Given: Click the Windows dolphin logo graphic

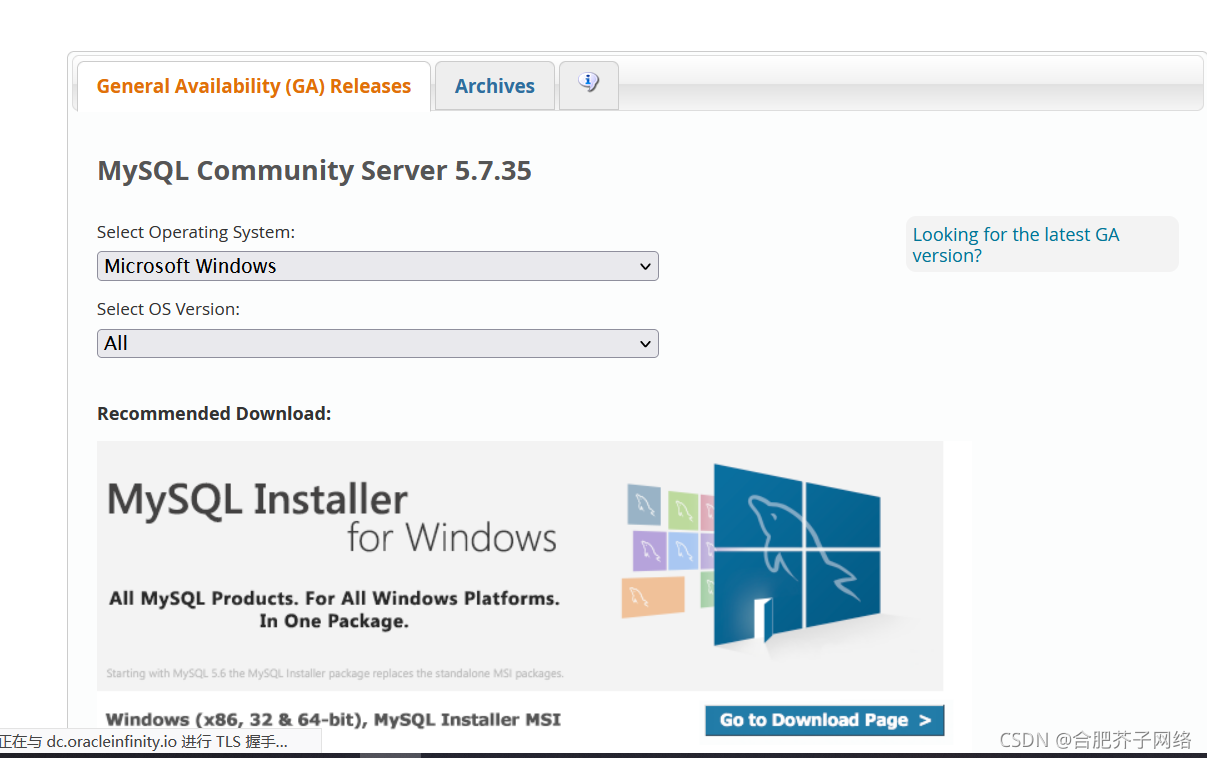Looking at the screenshot, I should click(x=797, y=555).
